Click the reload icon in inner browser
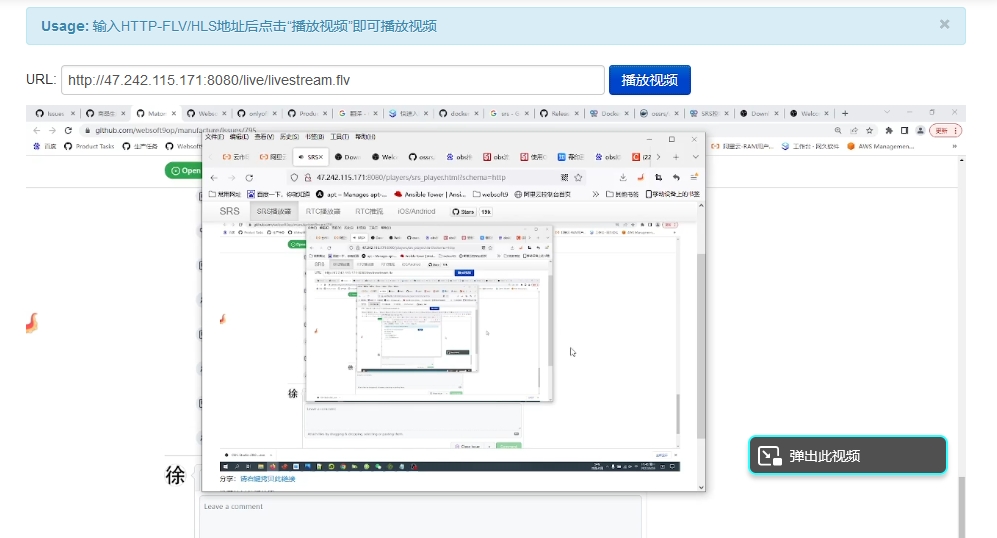 point(249,177)
